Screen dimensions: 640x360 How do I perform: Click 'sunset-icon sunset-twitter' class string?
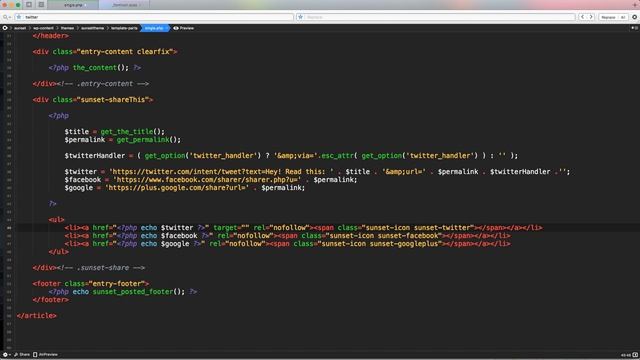tap(418, 228)
